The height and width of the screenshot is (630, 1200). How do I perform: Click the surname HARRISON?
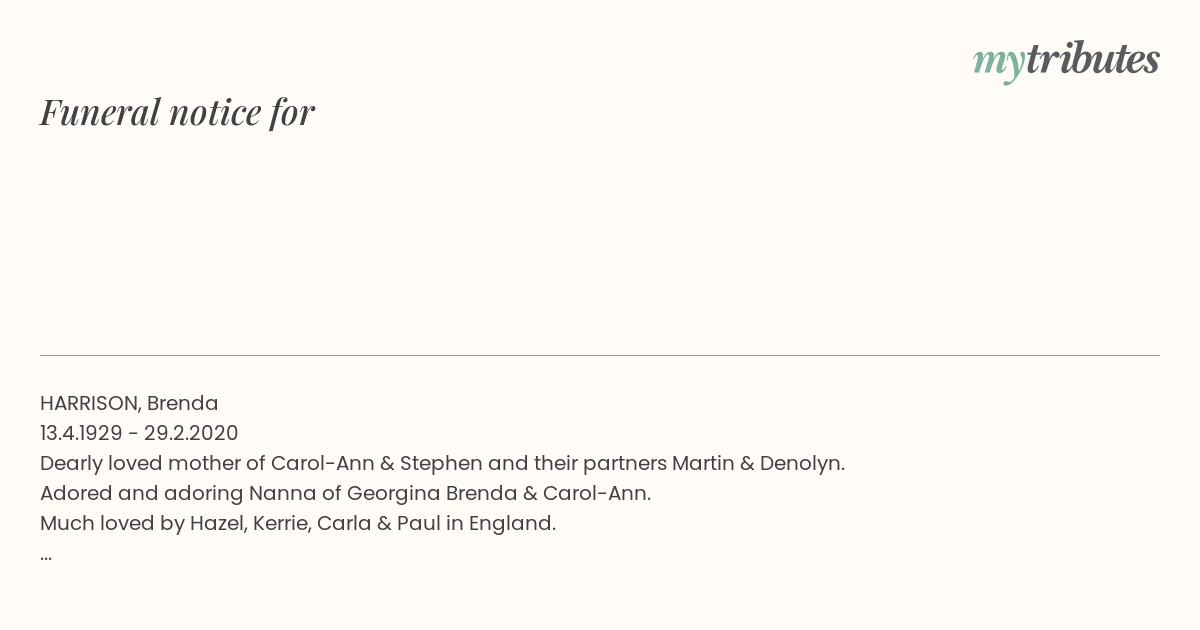tap(90, 403)
